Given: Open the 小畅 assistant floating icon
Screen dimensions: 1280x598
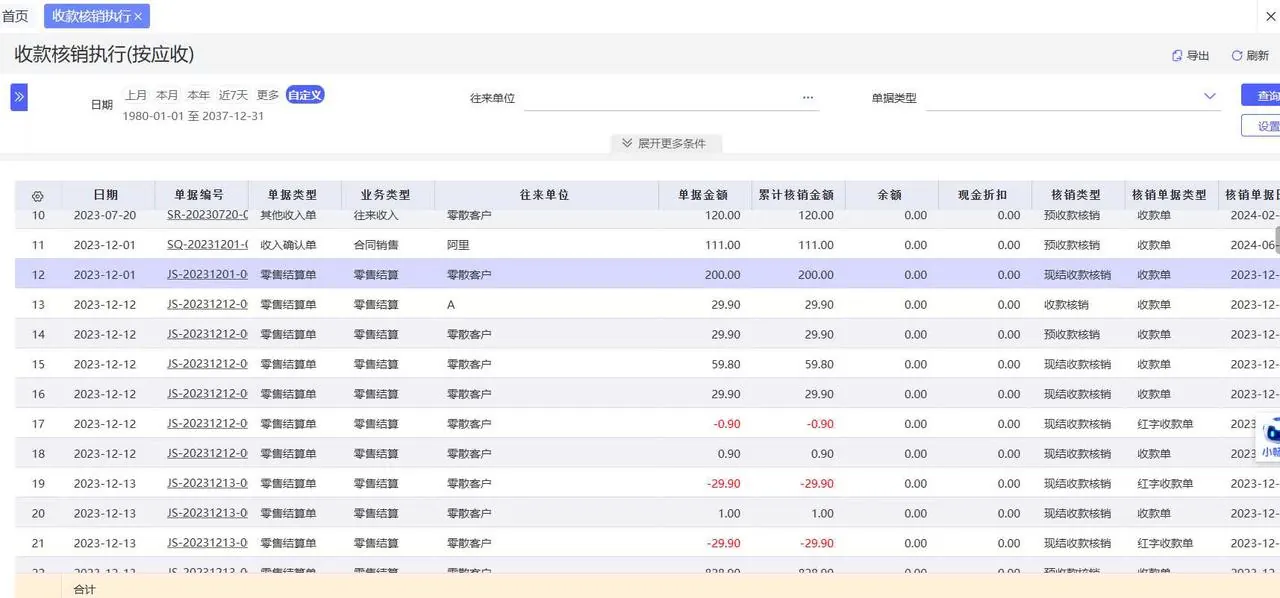Looking at the screenshot, I should click(x=1270, y=438).
